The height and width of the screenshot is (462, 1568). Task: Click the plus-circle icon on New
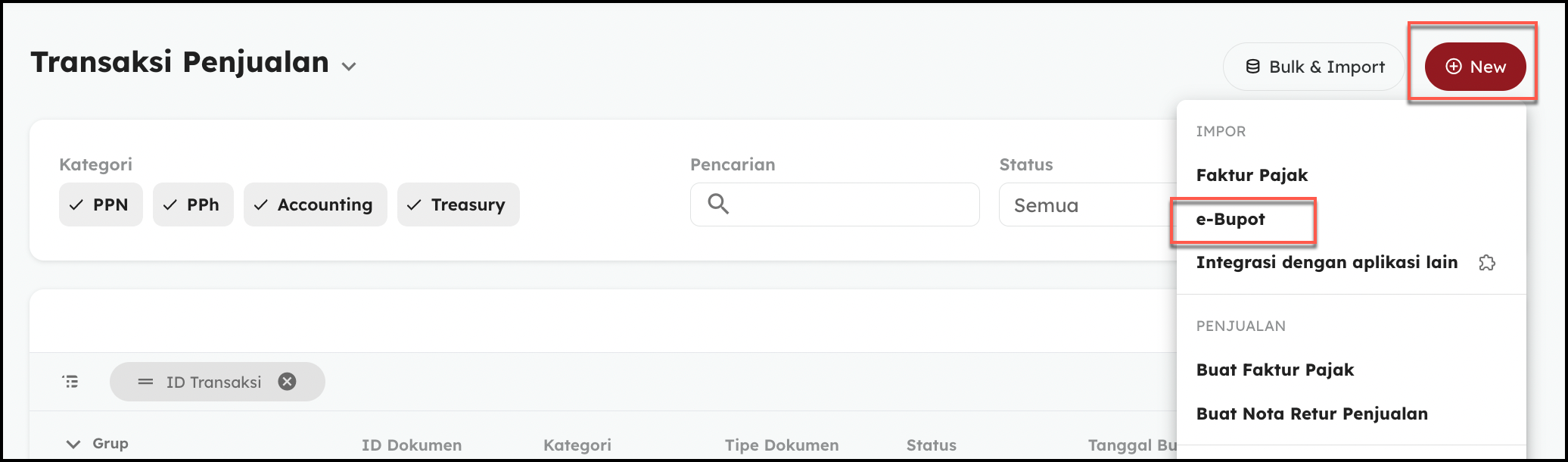coord(1454,67)
